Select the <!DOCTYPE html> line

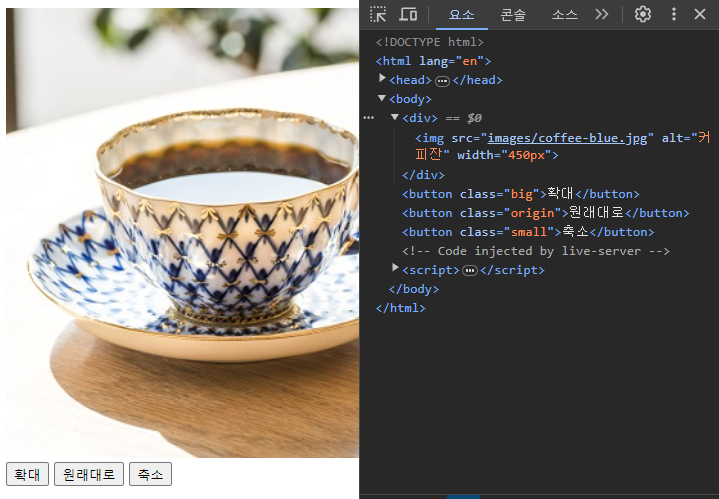click(x=430, y=42)
